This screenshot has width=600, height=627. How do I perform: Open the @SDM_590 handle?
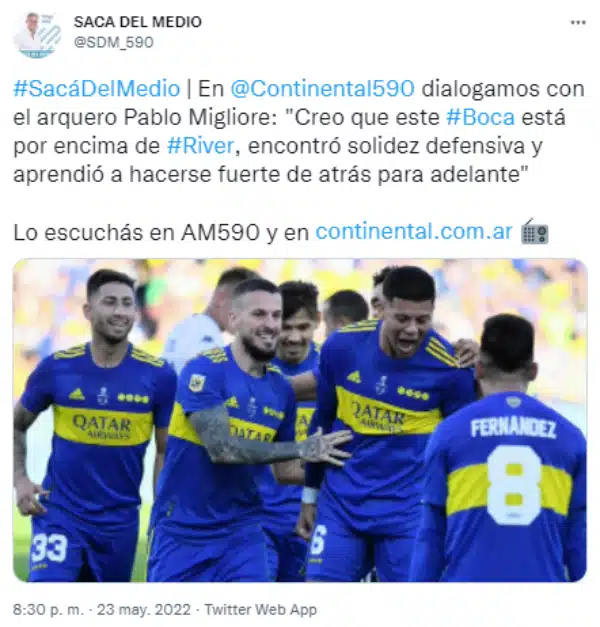point(114,42)
